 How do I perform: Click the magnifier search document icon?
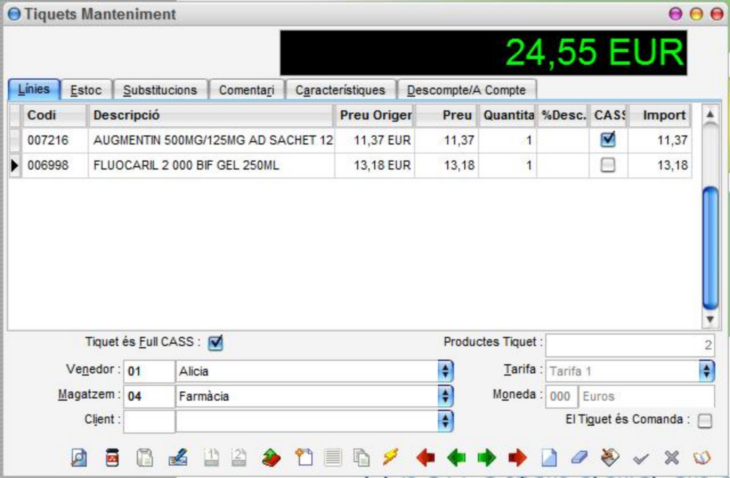point(79,458)
